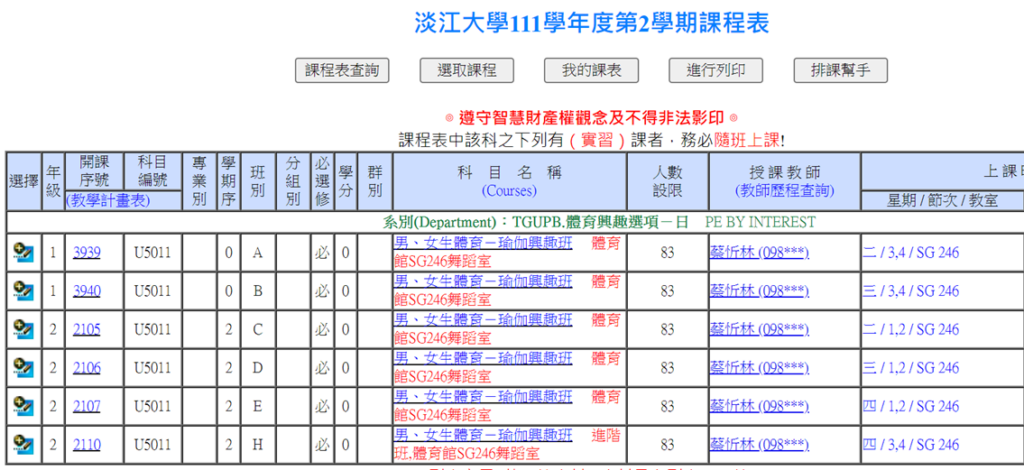Click the (教學計畫表) header link

pyautogui.click(x=108, y=200)
